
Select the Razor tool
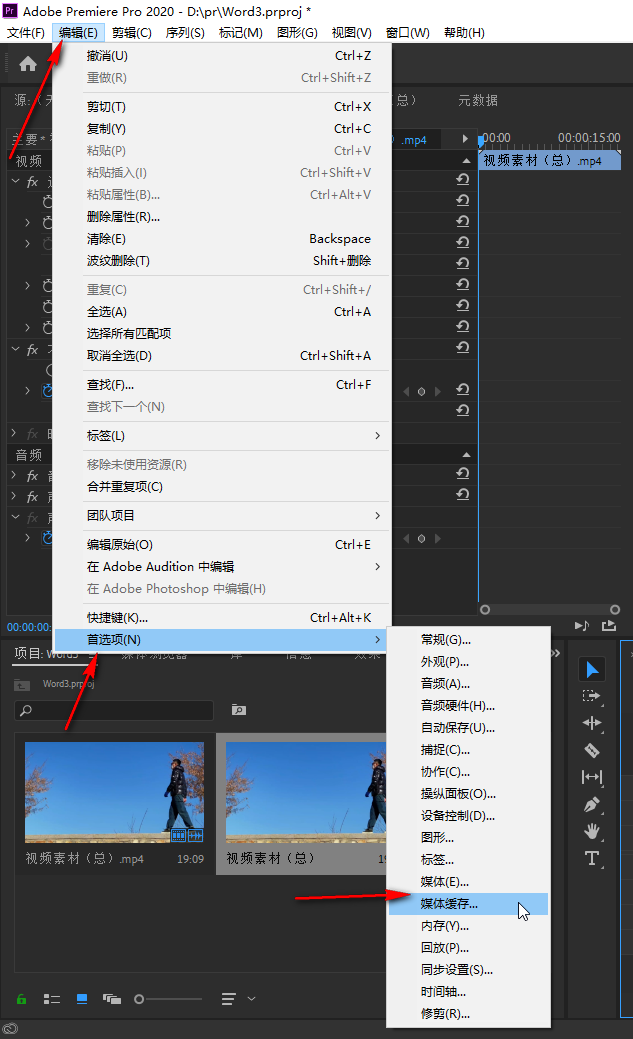pyautogui.click(x=592, y=750)
